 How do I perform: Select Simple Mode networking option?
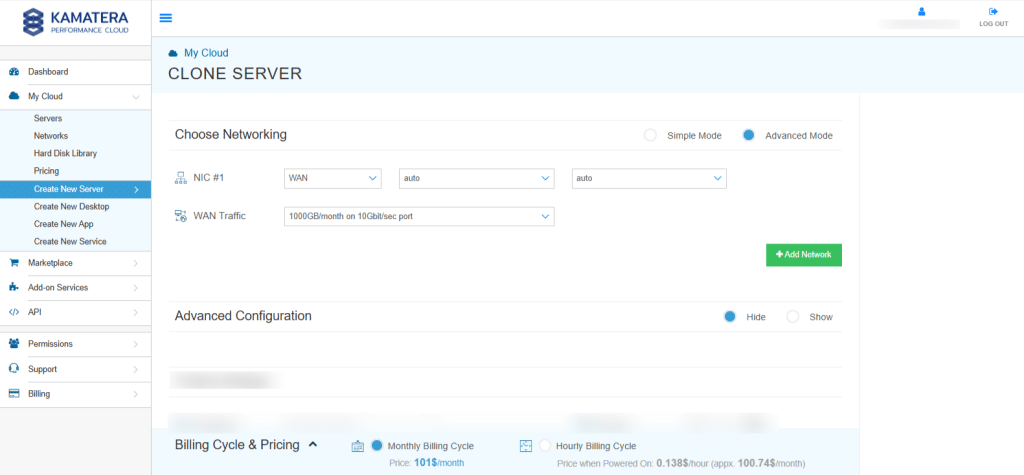(x=650, y=135)
